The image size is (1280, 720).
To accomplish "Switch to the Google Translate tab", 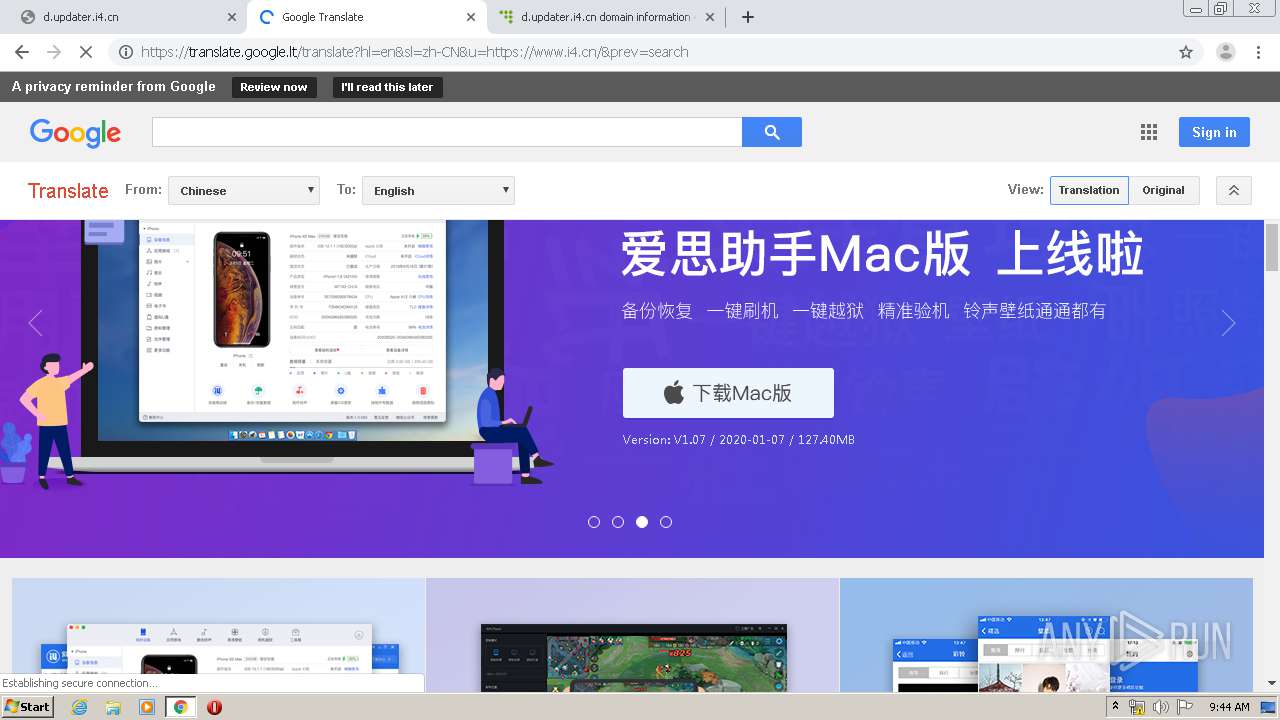I will click(x=365, y=17).
